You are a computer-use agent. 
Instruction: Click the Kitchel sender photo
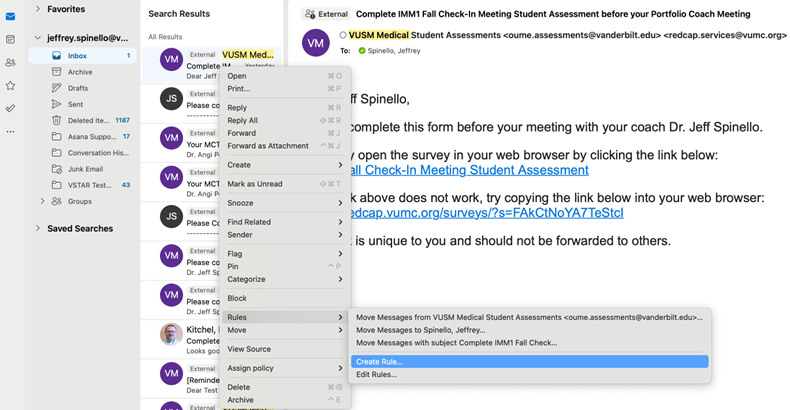(x=171, y=334)
